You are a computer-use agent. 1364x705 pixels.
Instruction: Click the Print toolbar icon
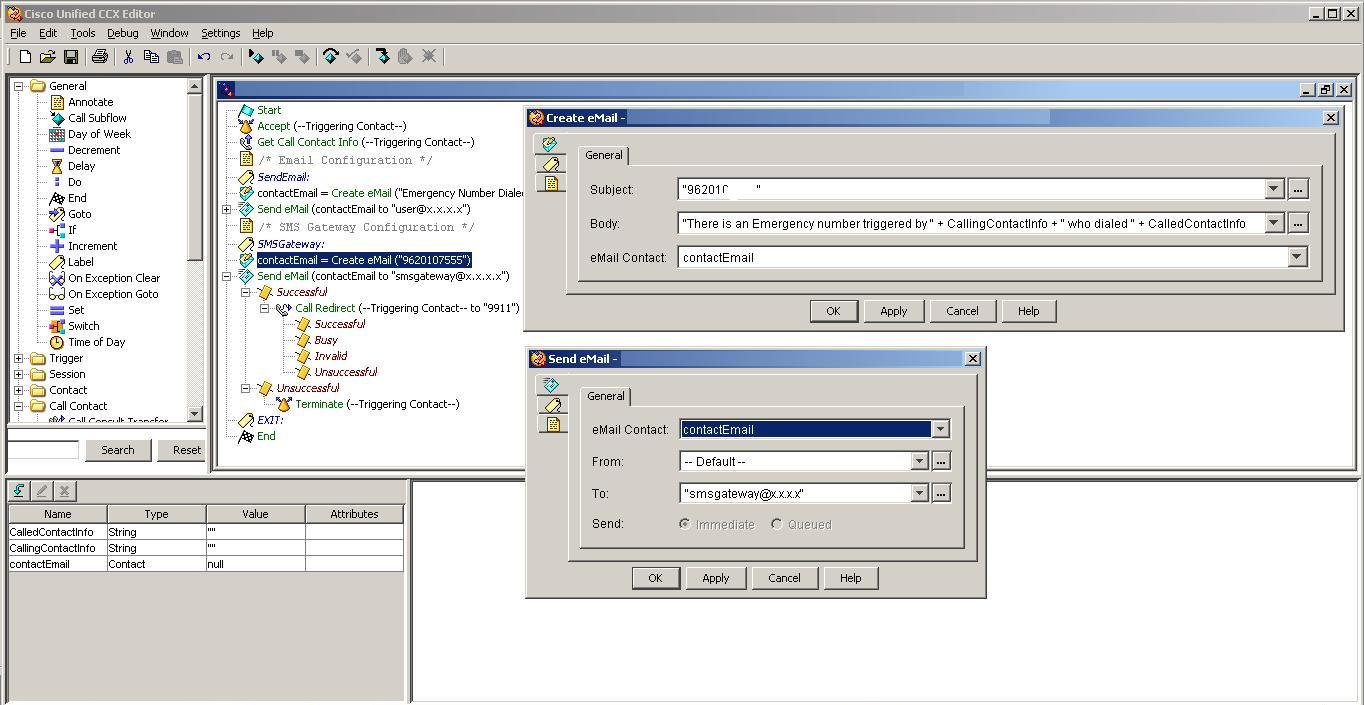coord(99,57)
